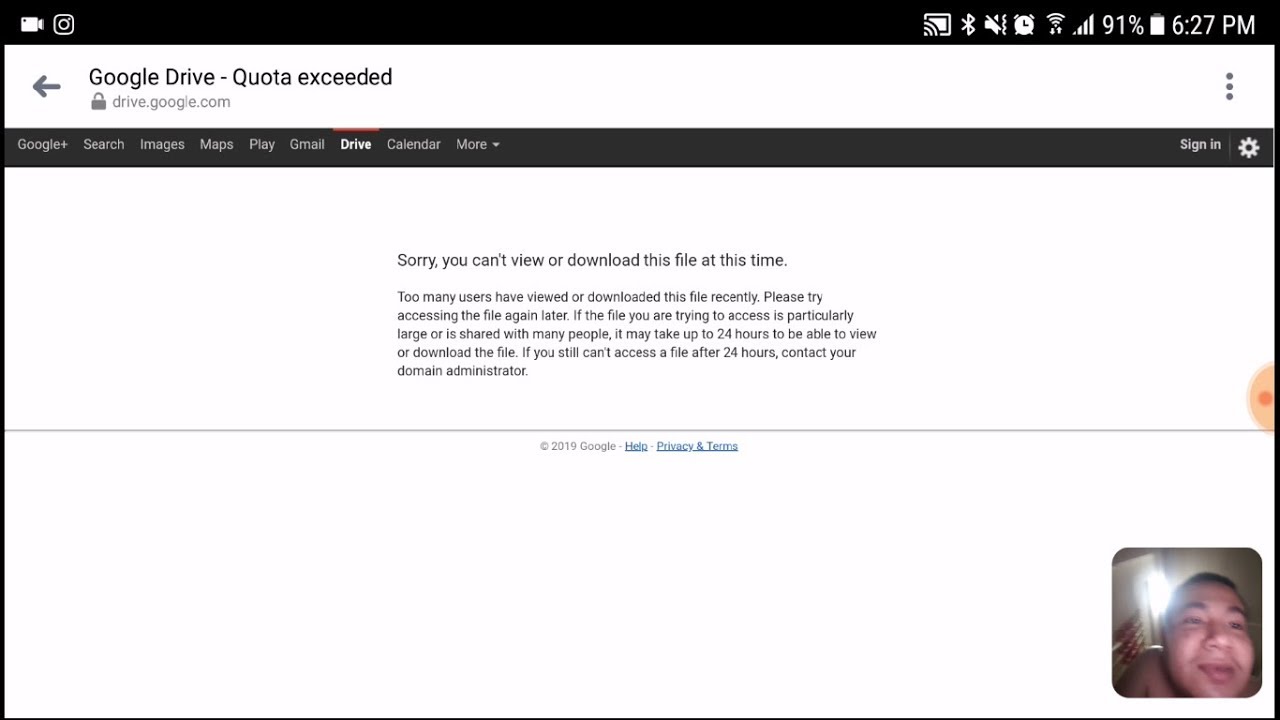
Task: Open Google+ in the top bar
Action: tap(42, 144)
